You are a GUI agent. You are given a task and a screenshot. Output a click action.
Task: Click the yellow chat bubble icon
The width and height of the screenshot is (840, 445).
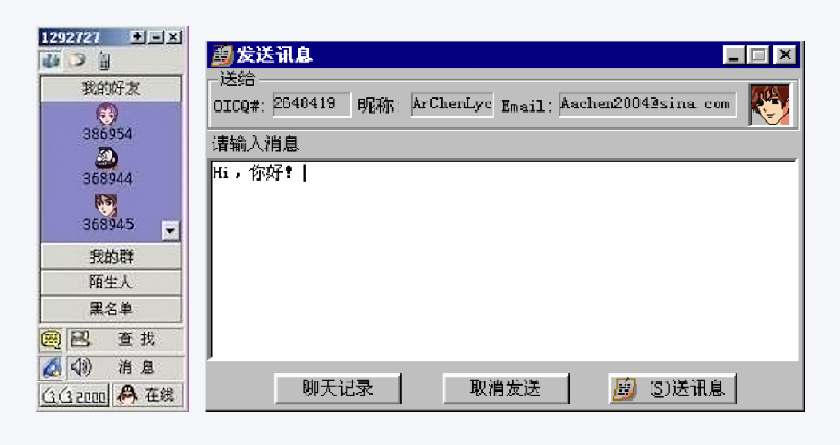click(51, 340)
